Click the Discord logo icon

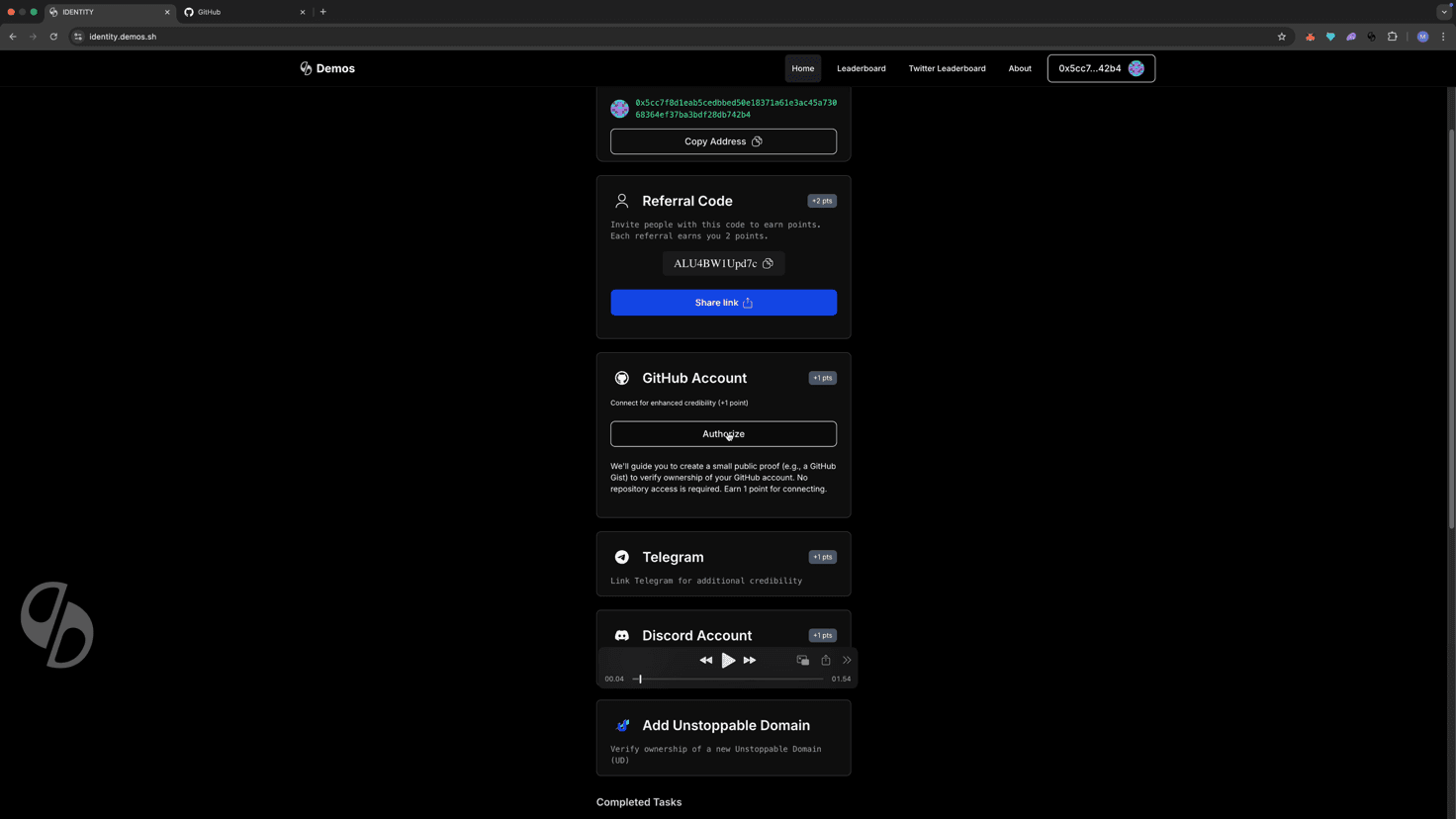coord(622,636)
